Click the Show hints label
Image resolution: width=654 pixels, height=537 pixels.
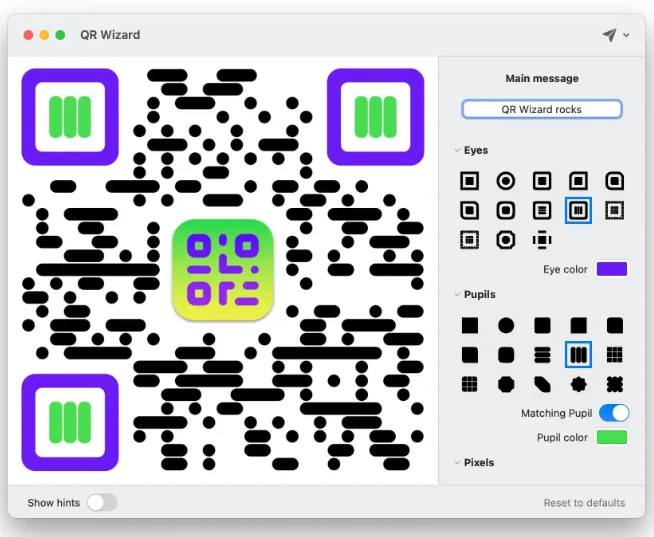(x=54, y=503)
